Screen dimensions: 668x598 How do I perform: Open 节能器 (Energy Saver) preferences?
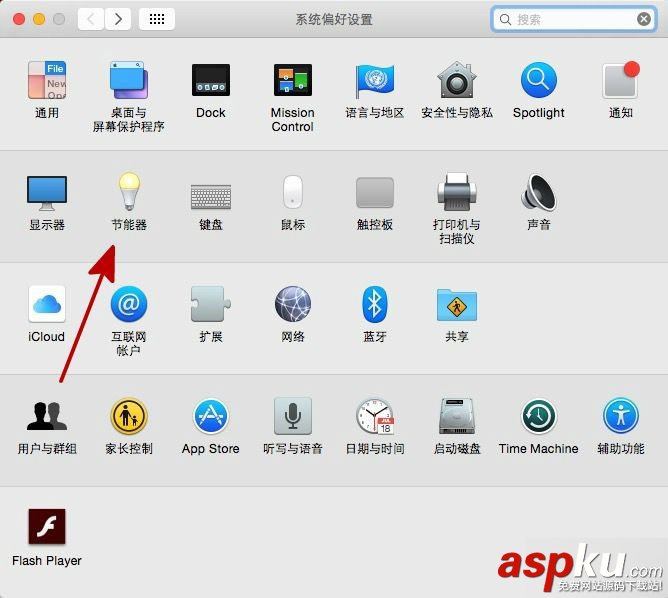click(129, 192)
